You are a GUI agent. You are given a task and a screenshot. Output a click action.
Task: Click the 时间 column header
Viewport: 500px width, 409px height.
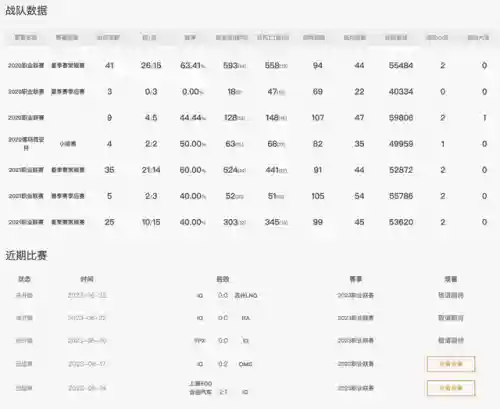point(87,279)
